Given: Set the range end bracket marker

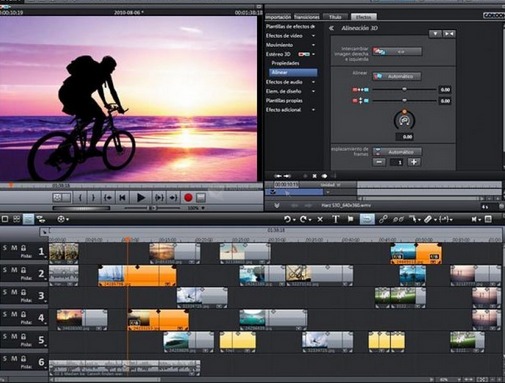Looking at the screenshot, I should pos(93,198).
